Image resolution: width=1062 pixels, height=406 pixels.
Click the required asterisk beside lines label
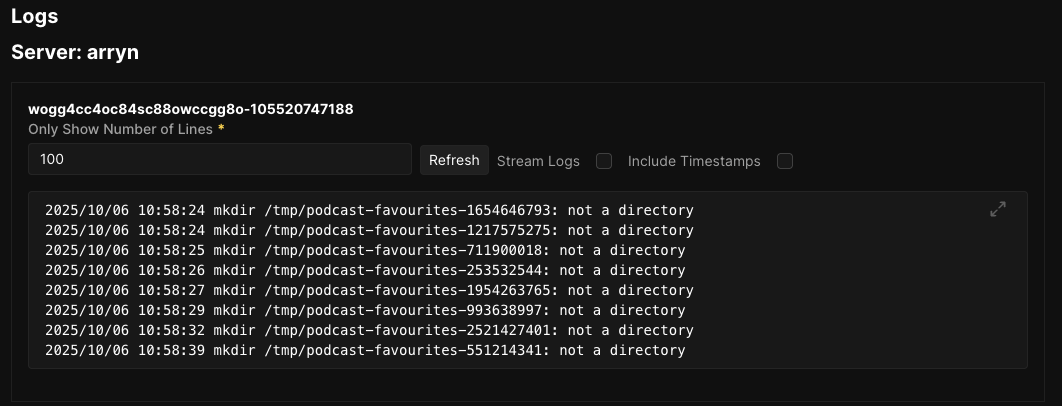tap(220, 129)
